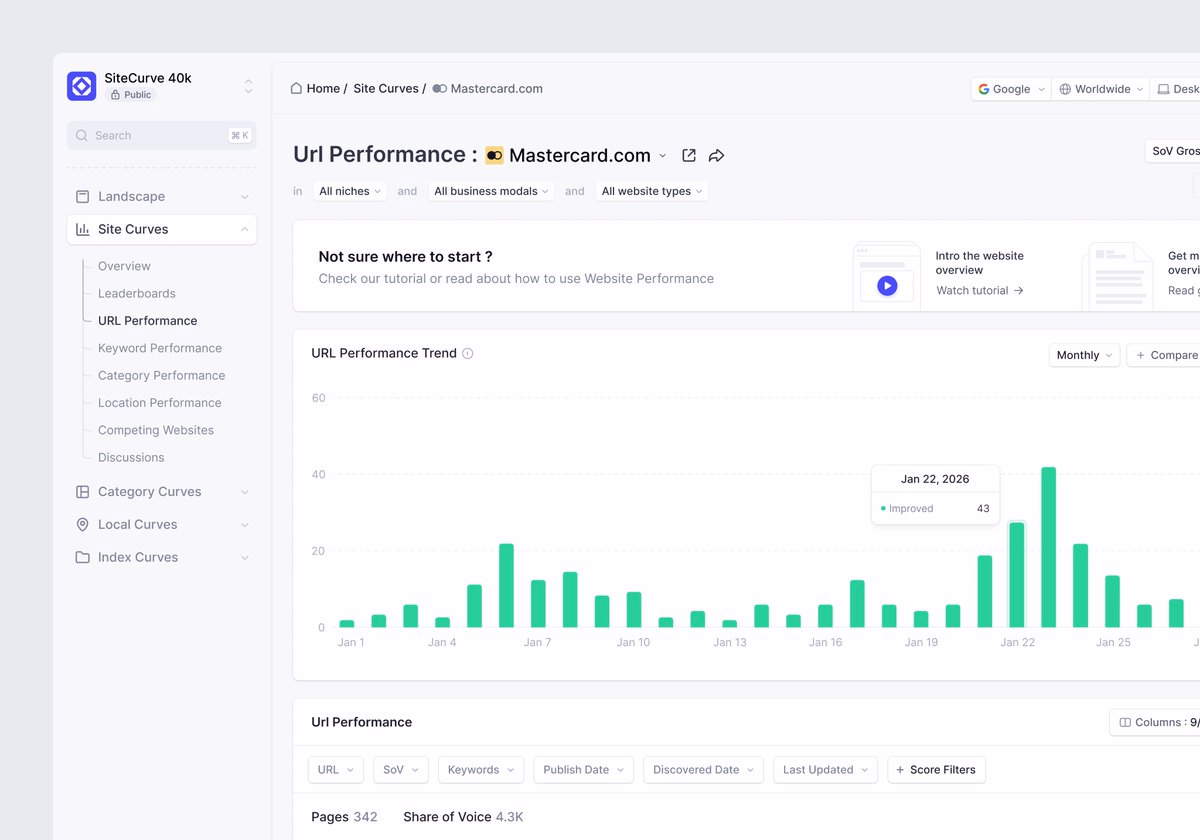Screen dimensions: 1200x840
Task: Open the Monthly period dropdown
Action: click(1084, 355)
